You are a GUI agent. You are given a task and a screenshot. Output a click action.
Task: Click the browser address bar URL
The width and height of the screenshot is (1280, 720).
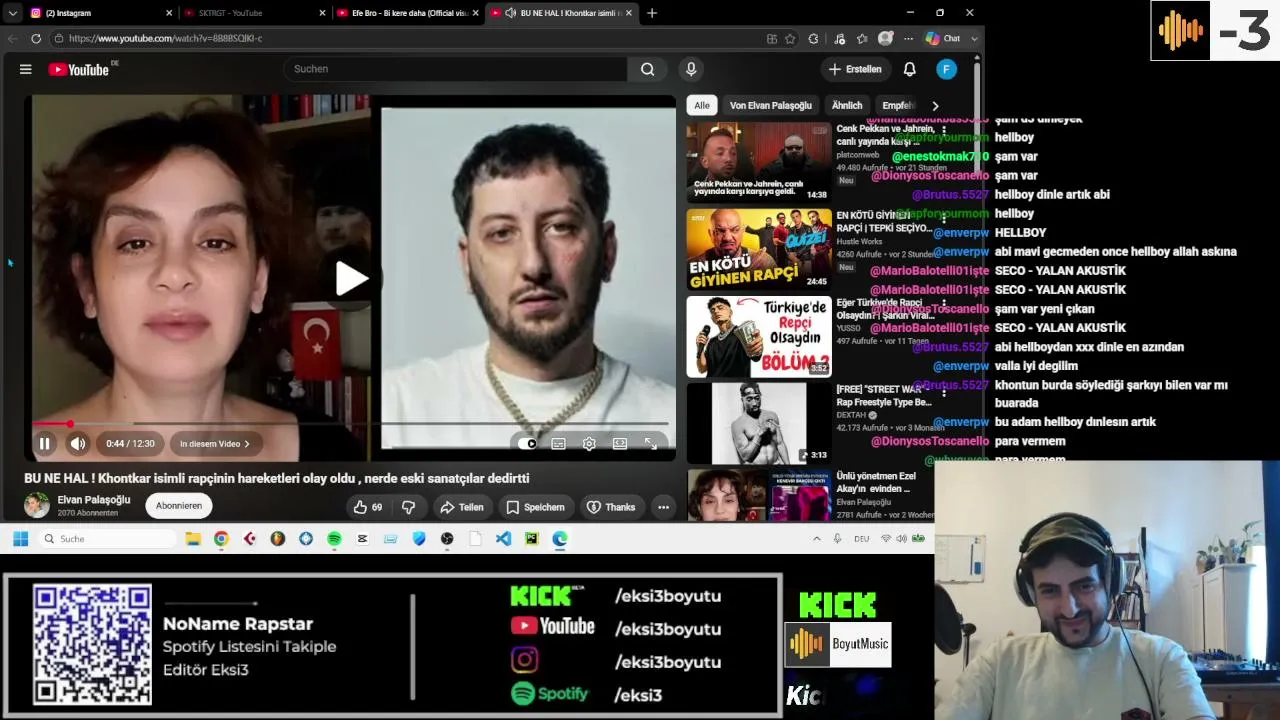pyautogui.click(x=165, y=38)
